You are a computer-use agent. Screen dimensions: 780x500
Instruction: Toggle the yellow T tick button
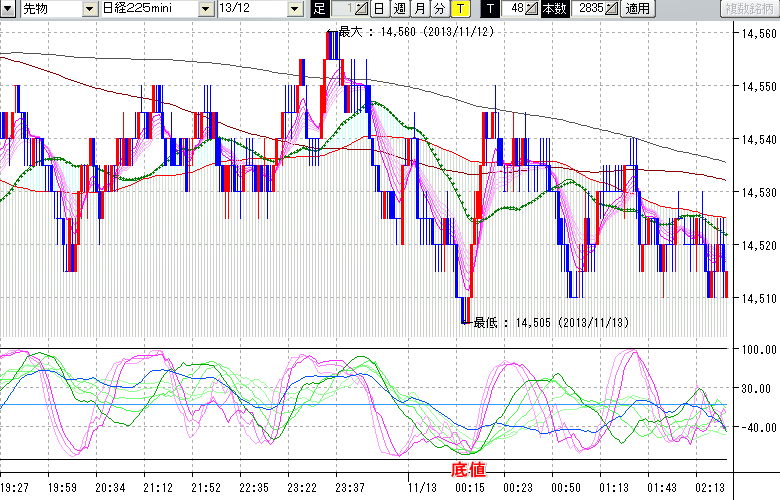[459, 9]
